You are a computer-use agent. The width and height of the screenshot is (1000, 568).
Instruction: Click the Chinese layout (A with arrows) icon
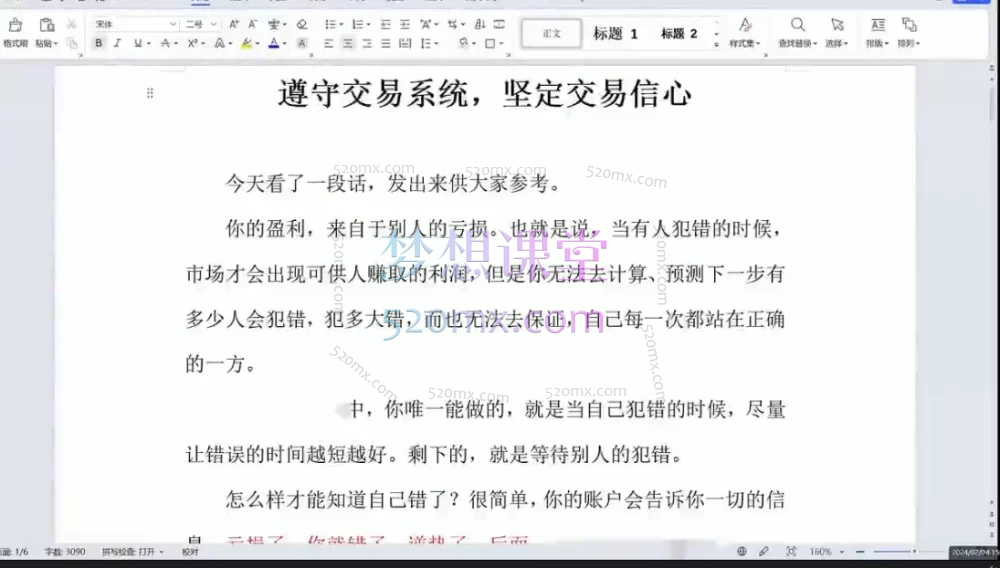tap(425, 24)
